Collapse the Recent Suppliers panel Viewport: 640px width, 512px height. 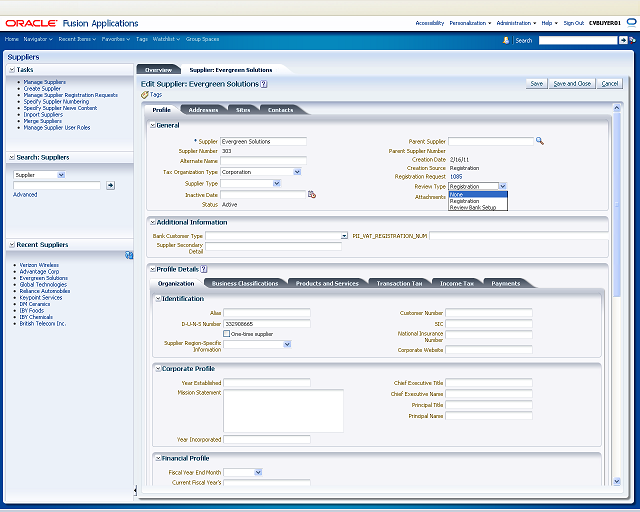point(12,245)
